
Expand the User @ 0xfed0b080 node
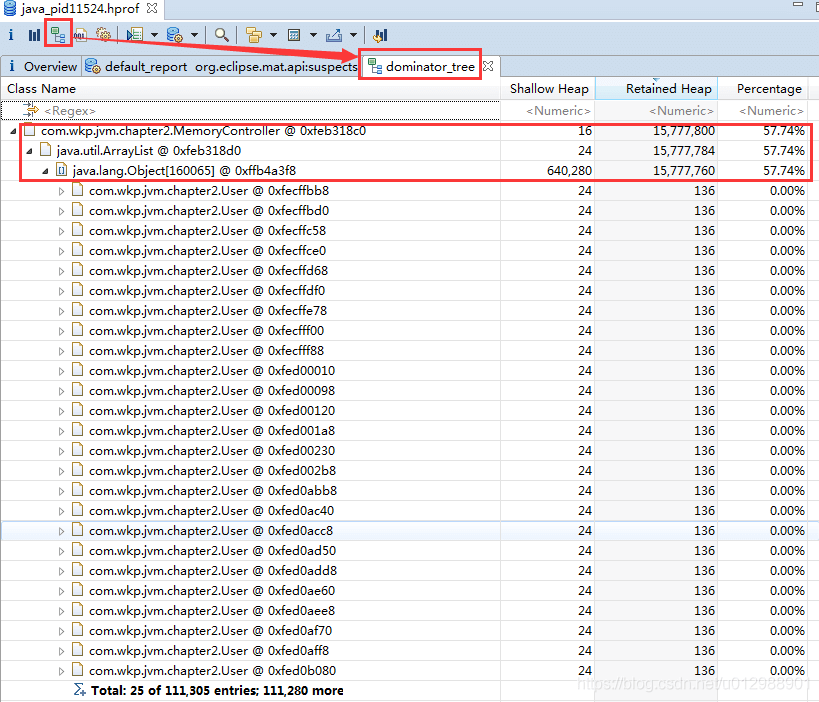(x=61, y=671)
